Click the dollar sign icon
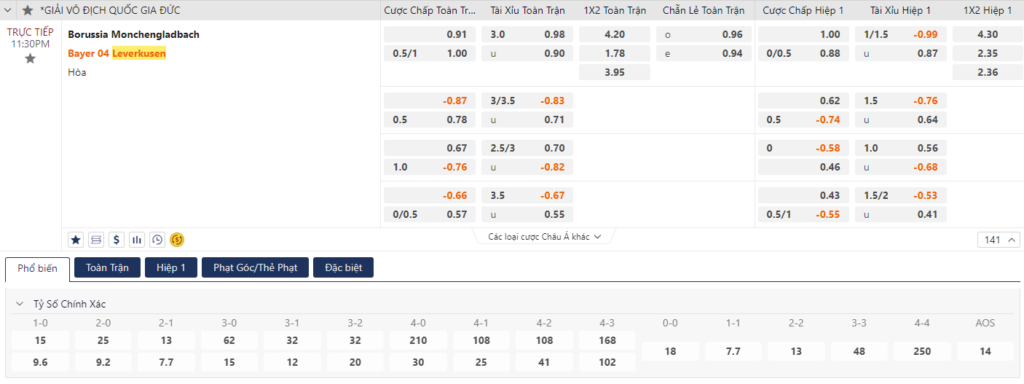The width and height of the screenshot is (1024, 384). (116, 240)
